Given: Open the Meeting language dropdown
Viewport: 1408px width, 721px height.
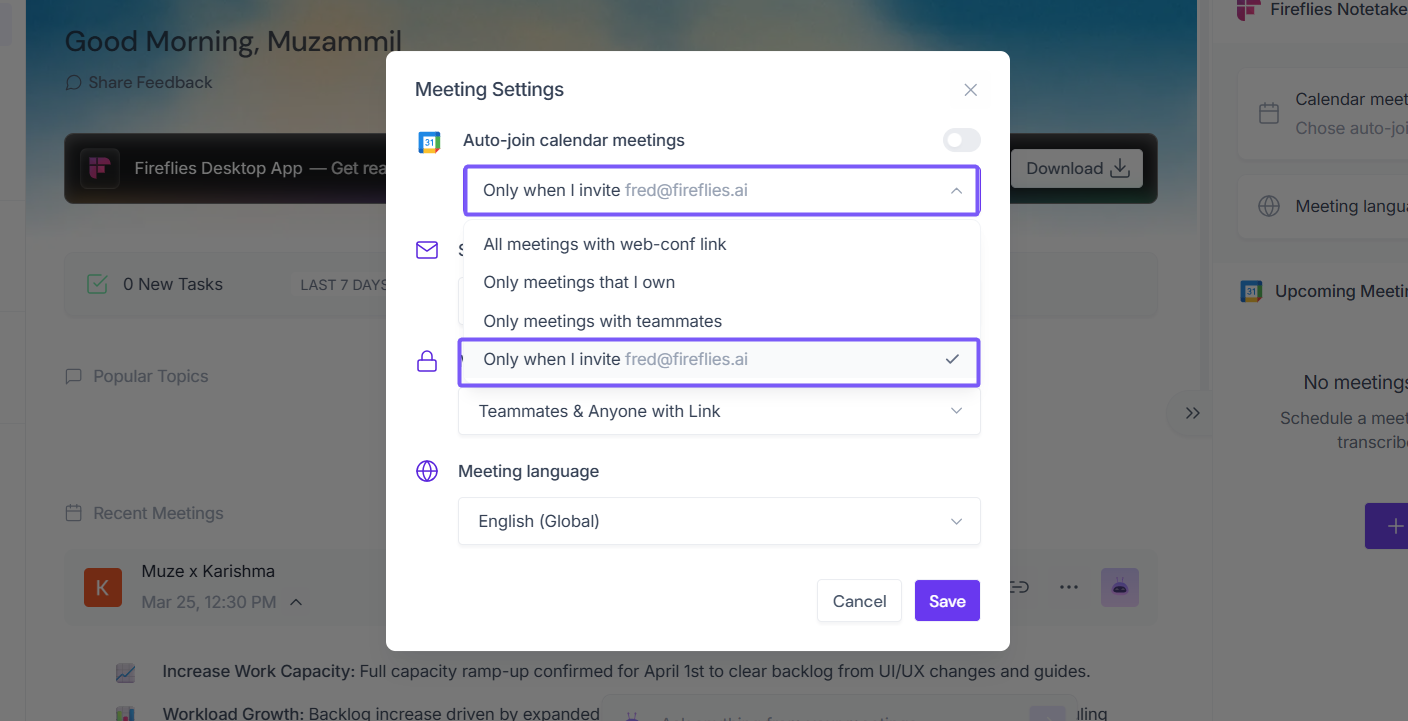Looking at the screenshot, I should point(719,521).
